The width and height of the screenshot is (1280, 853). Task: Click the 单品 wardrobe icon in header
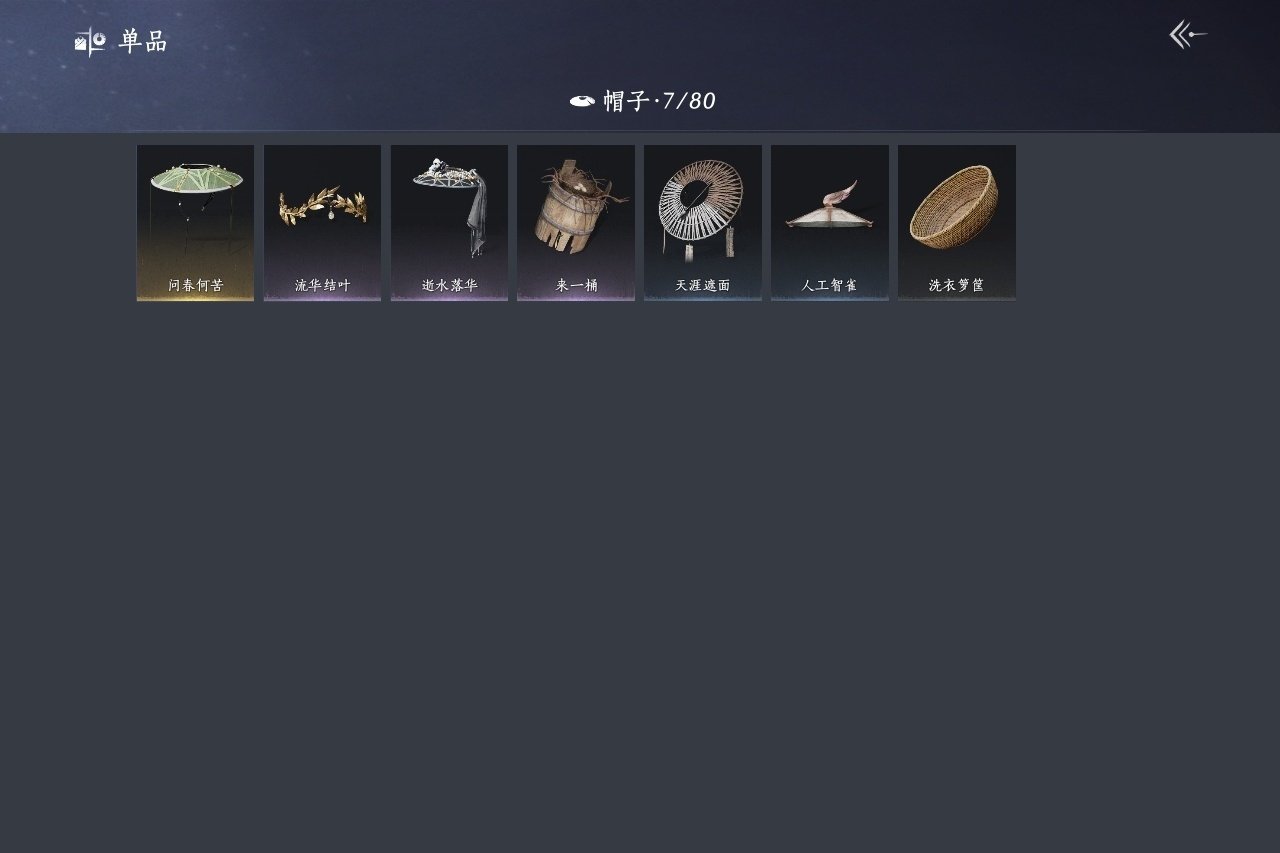pos(90,41)
